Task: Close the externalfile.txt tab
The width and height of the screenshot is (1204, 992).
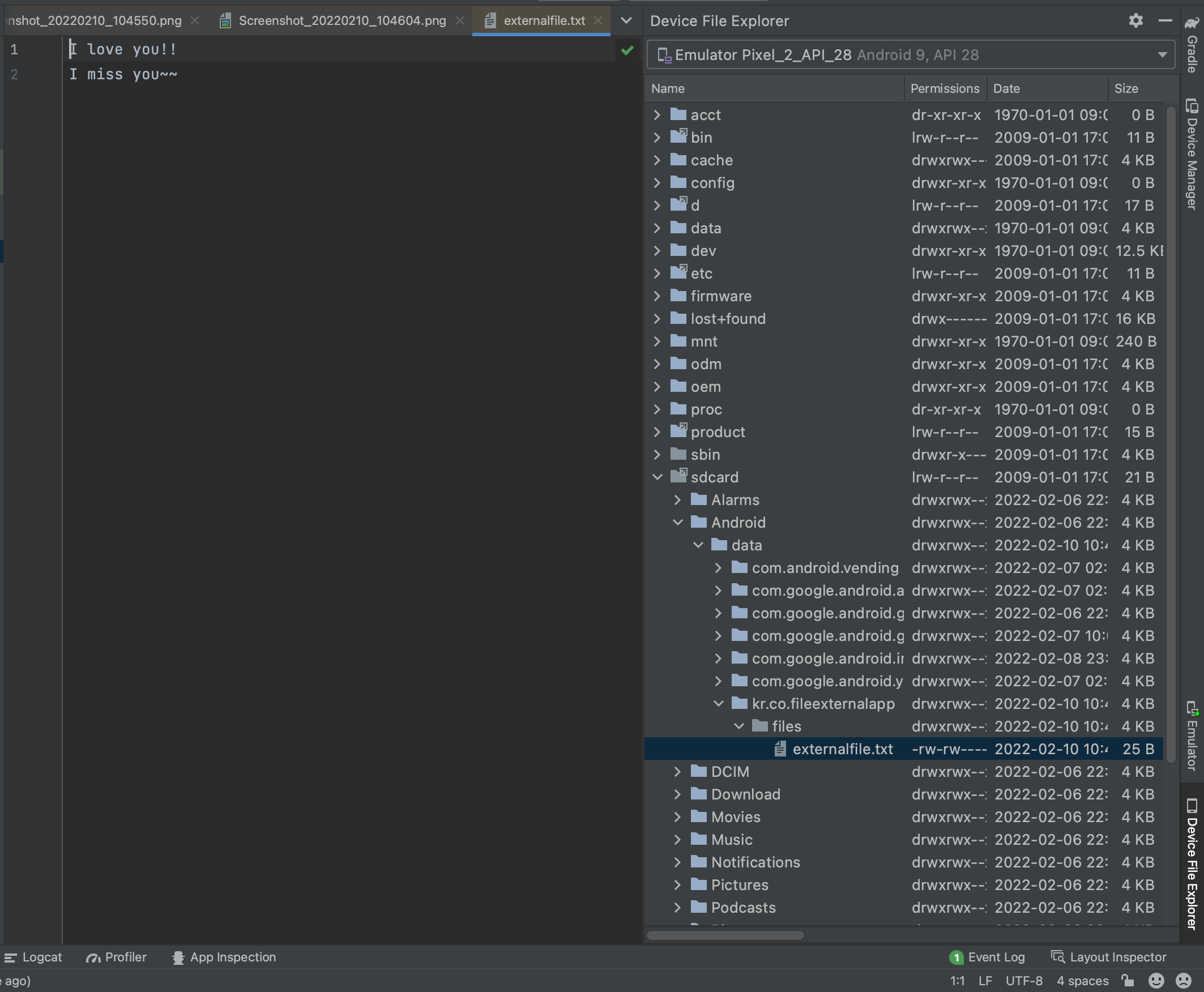Action: (597, 20)
